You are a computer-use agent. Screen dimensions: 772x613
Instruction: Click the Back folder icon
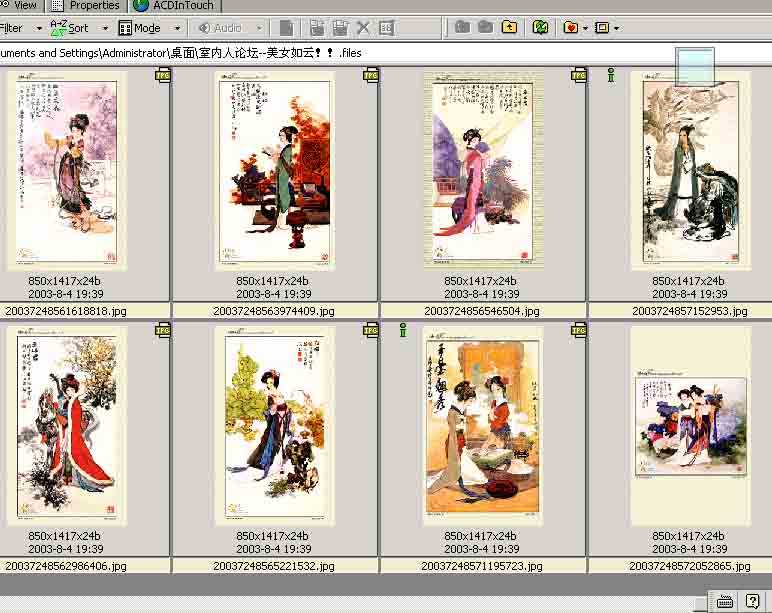click(x=462, y=27)
